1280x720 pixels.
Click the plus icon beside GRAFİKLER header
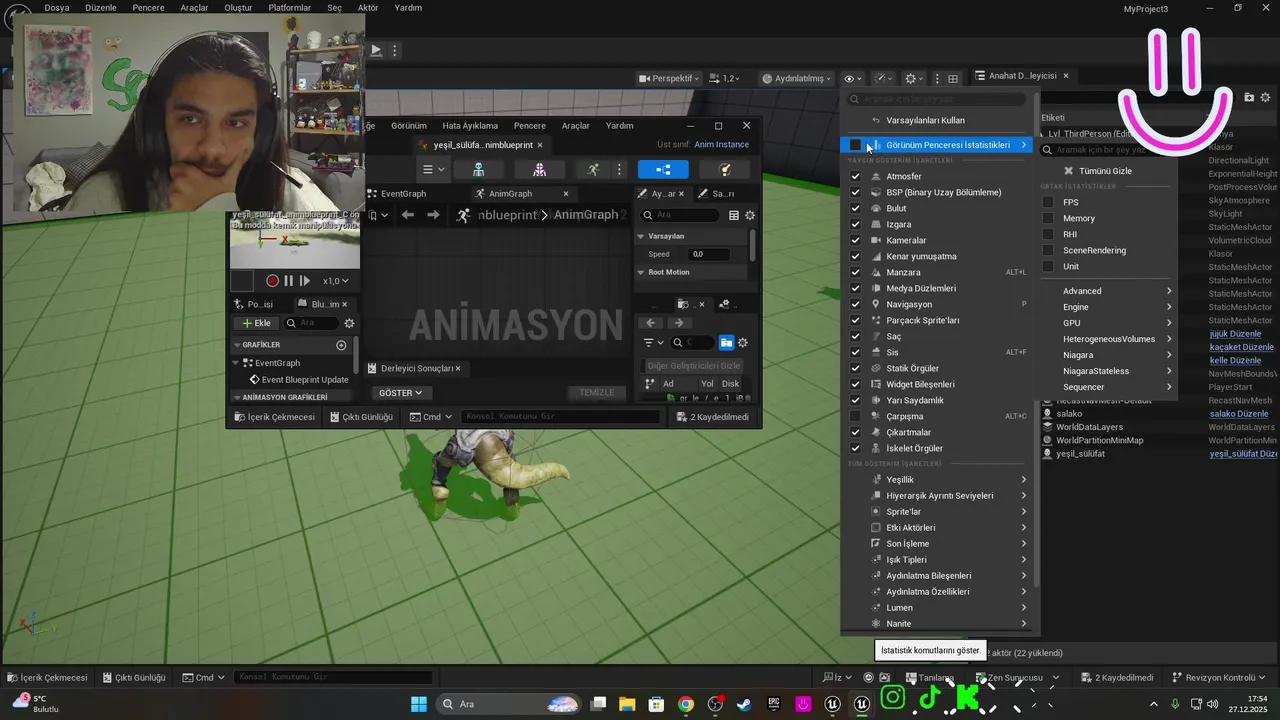click(341, 345)
